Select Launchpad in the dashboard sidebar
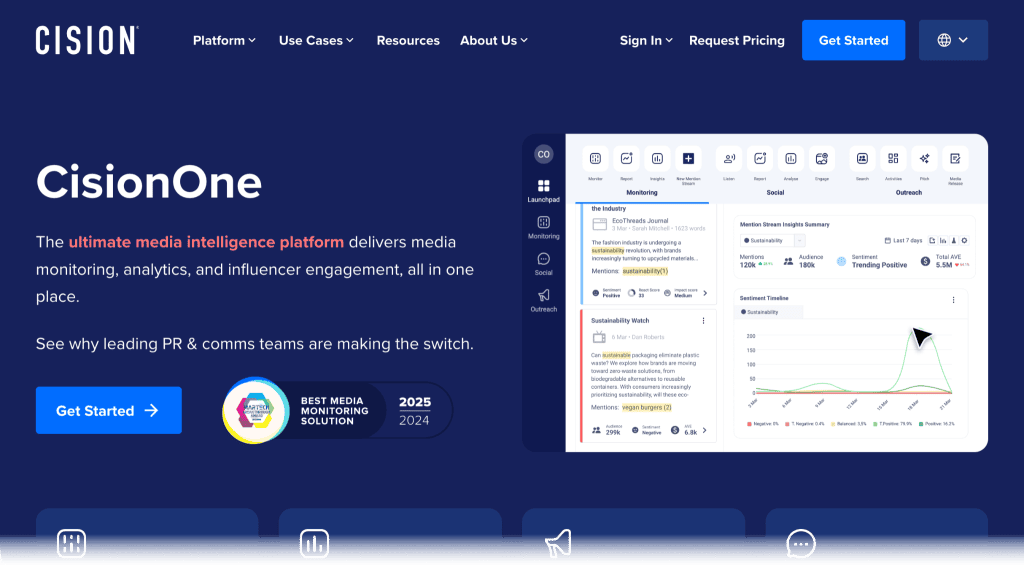This screenshot has height=568, width=1024. pyautogui.click(x=543, y=191)
